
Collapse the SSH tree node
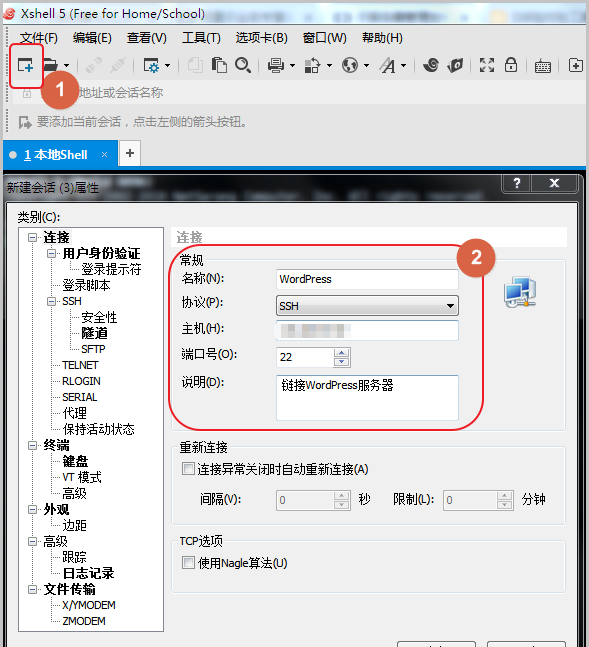(x=51, y=301)
